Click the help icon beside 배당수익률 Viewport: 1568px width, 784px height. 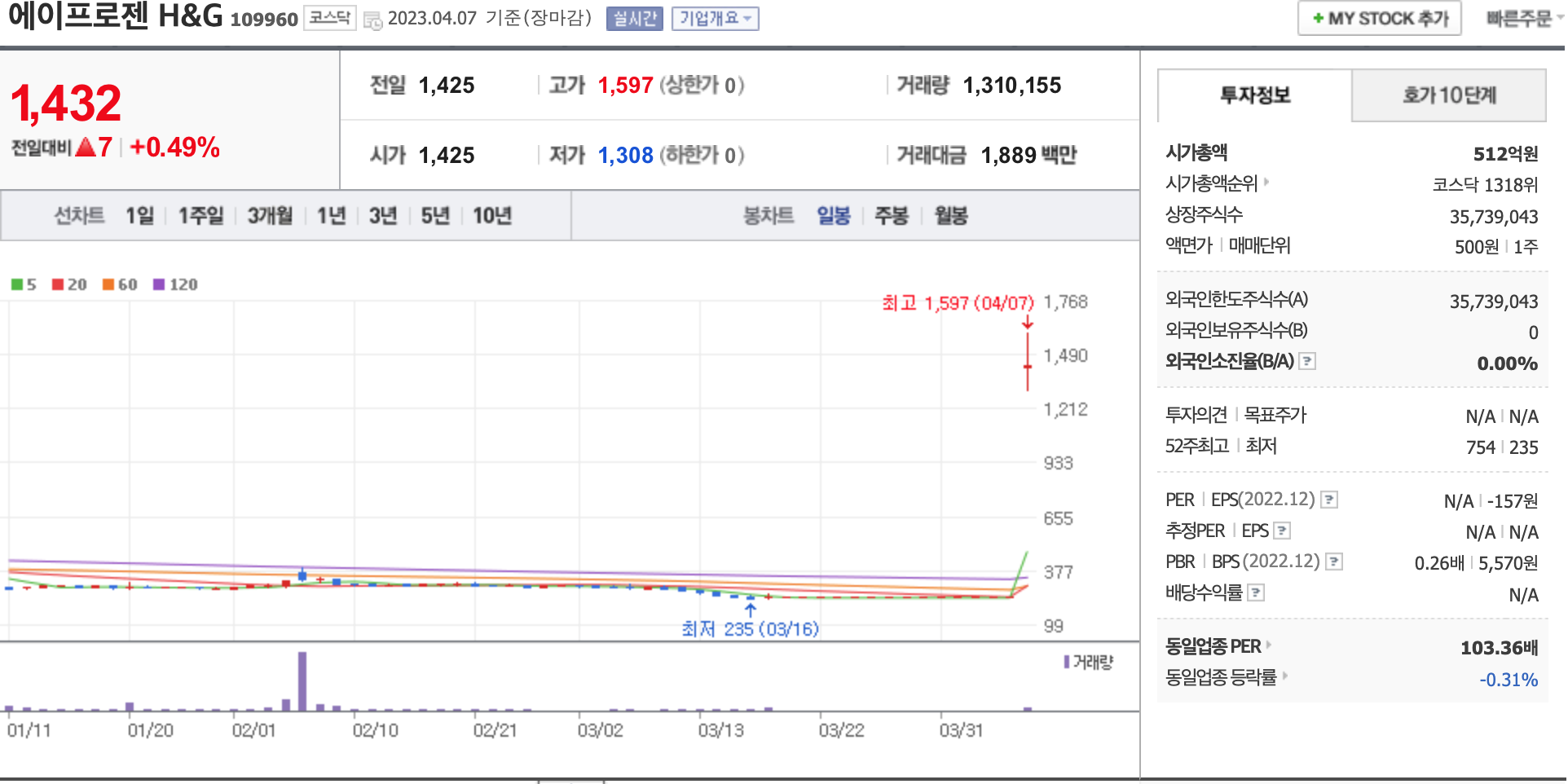coord(1257,592)
